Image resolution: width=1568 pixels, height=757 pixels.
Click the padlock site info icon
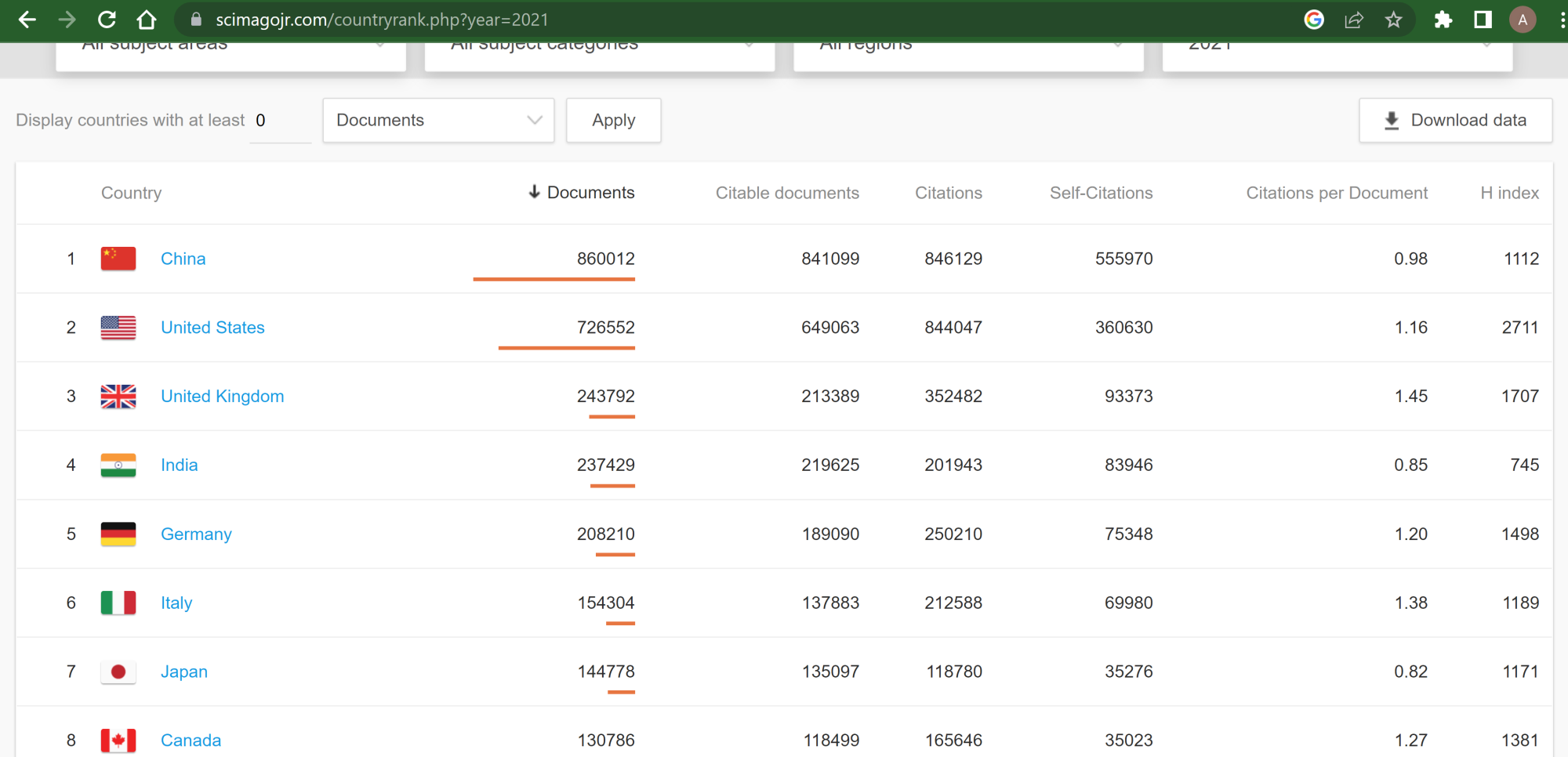196,20
